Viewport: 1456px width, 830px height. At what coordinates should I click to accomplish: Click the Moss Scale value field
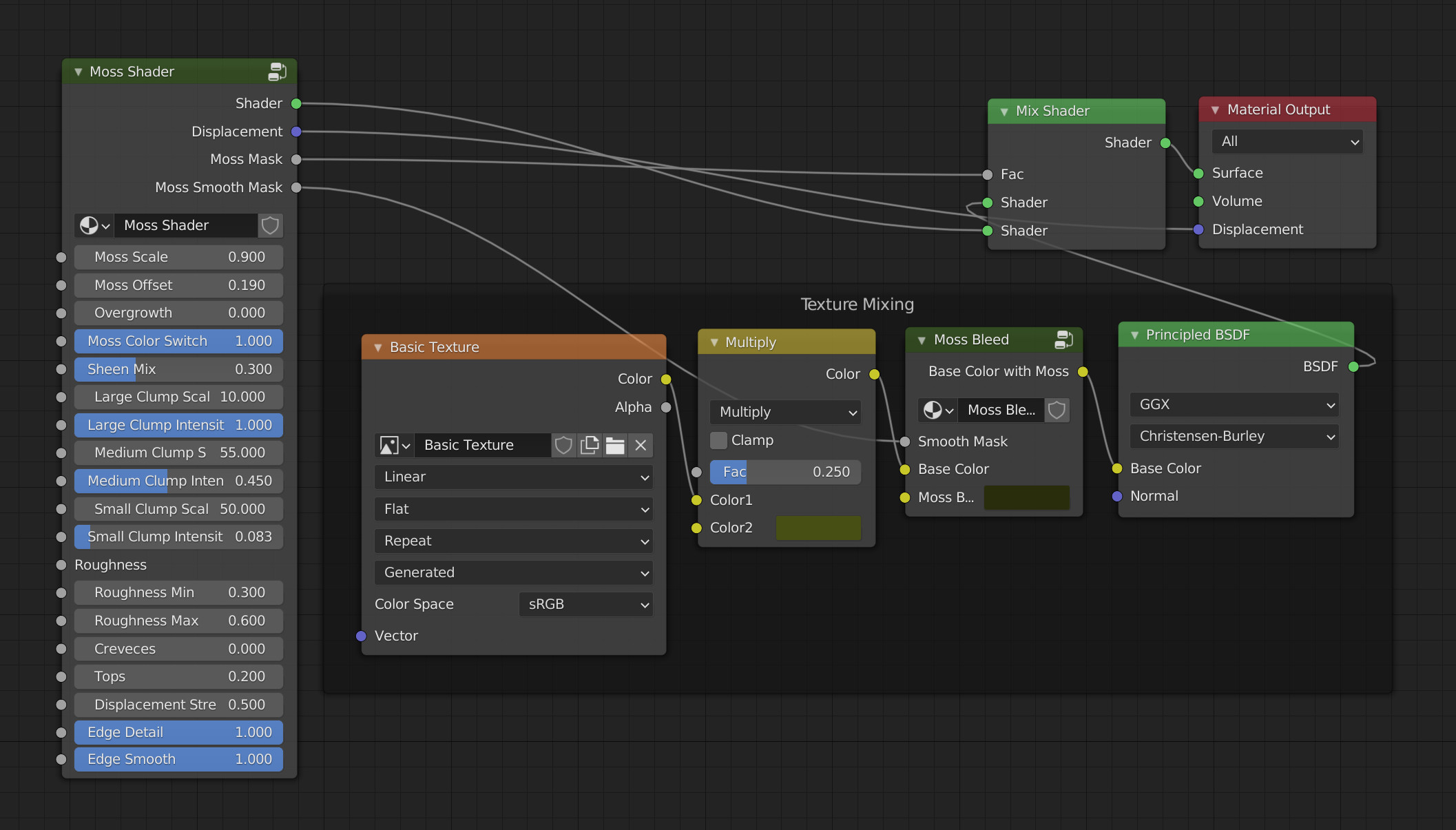[x=178, y=257]
